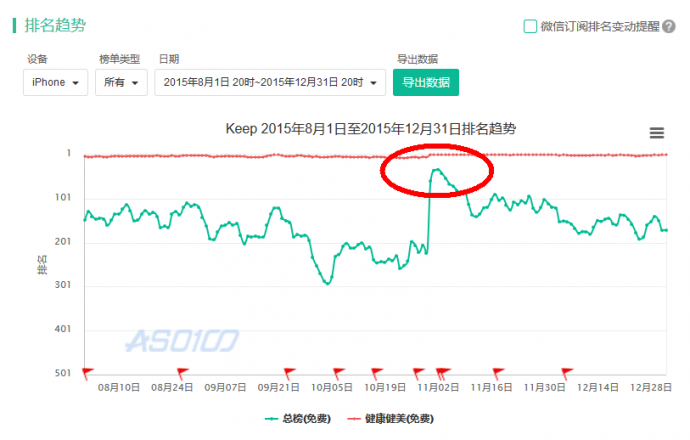Open the date range dropdown
This screenshot has width=690, height=440.
click(270, 82)
